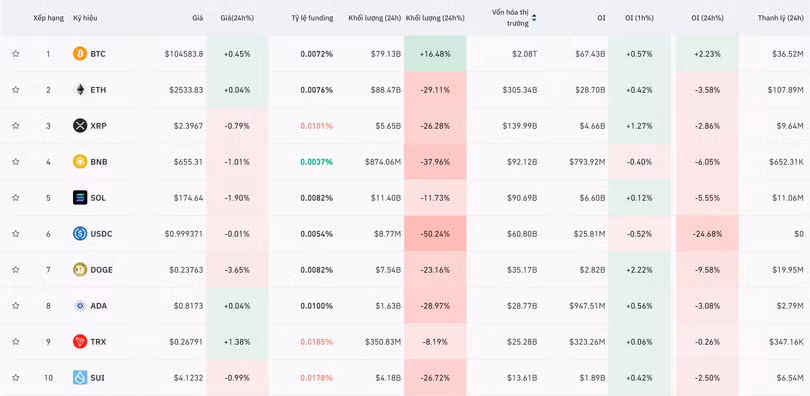Favorite BNB with its star
The height and width of the screenshot is (396, 810).
tap(15, 162)
